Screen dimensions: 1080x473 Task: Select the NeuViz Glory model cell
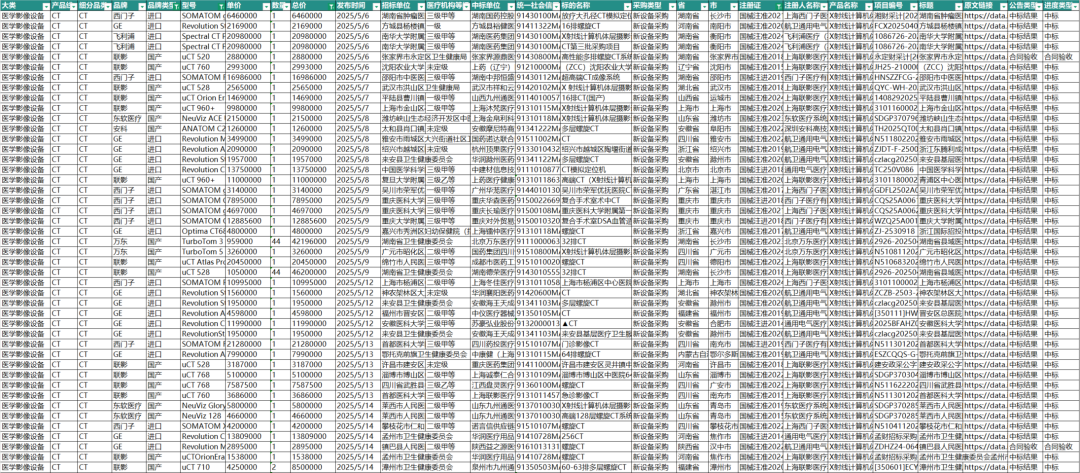point(203,406)
